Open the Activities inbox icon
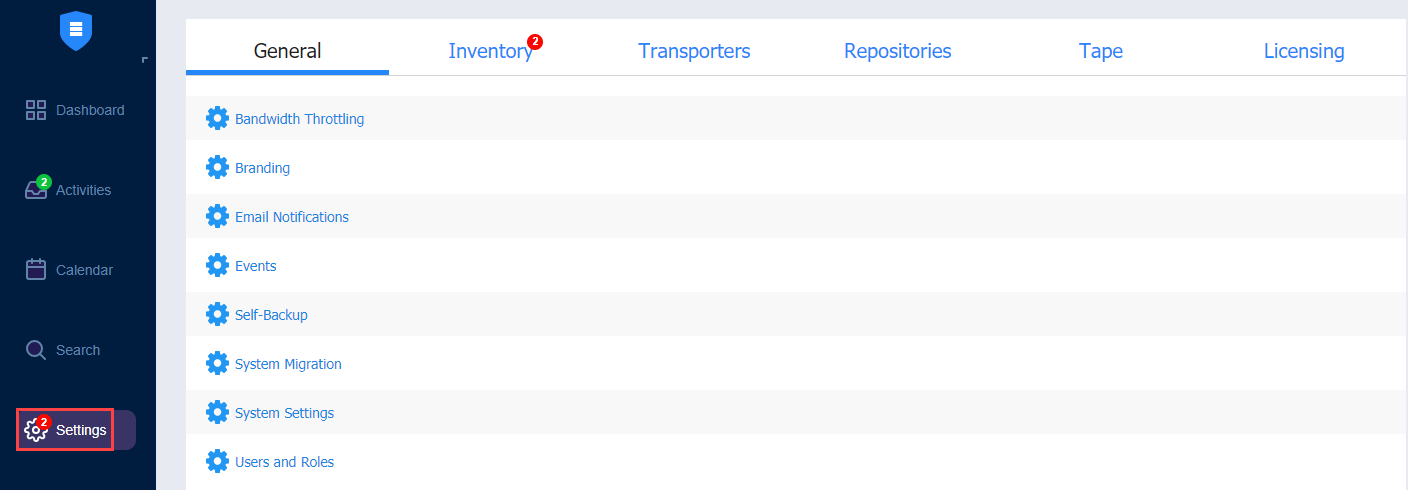1408x490 pixels. (36, 189)
